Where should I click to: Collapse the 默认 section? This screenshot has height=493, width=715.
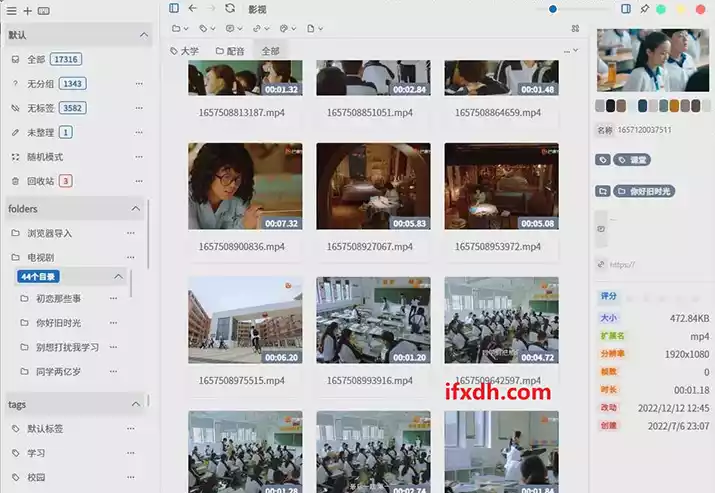point(144,35)
